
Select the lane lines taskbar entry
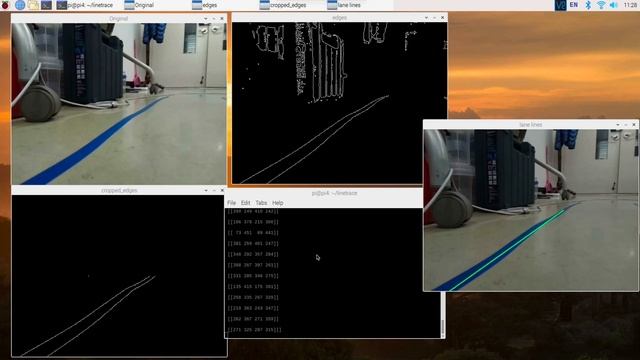tap(344, 5)
